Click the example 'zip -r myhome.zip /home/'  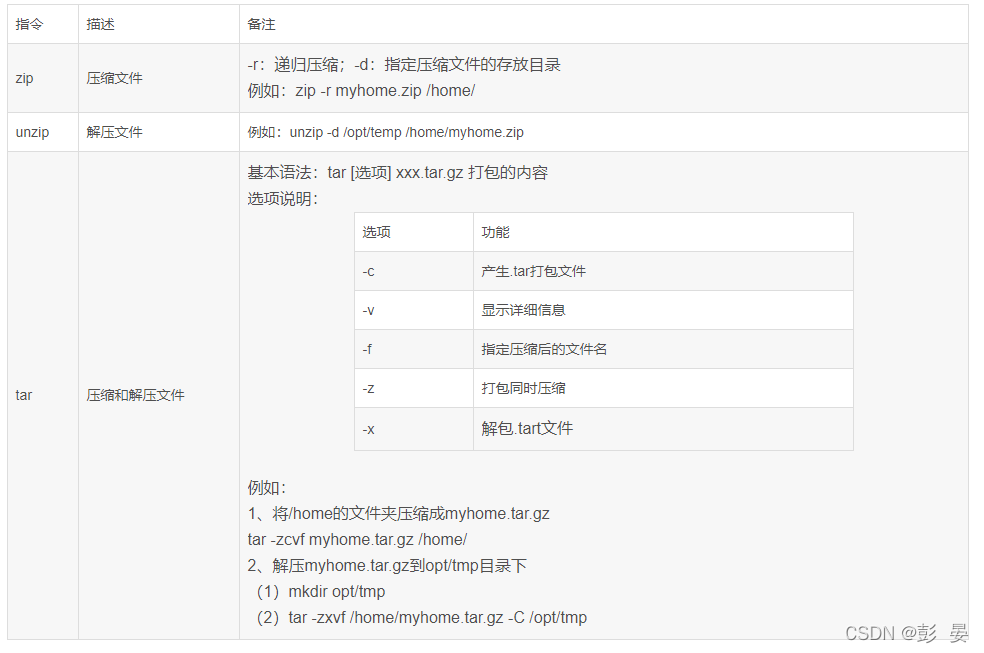(x=385, y=91)
